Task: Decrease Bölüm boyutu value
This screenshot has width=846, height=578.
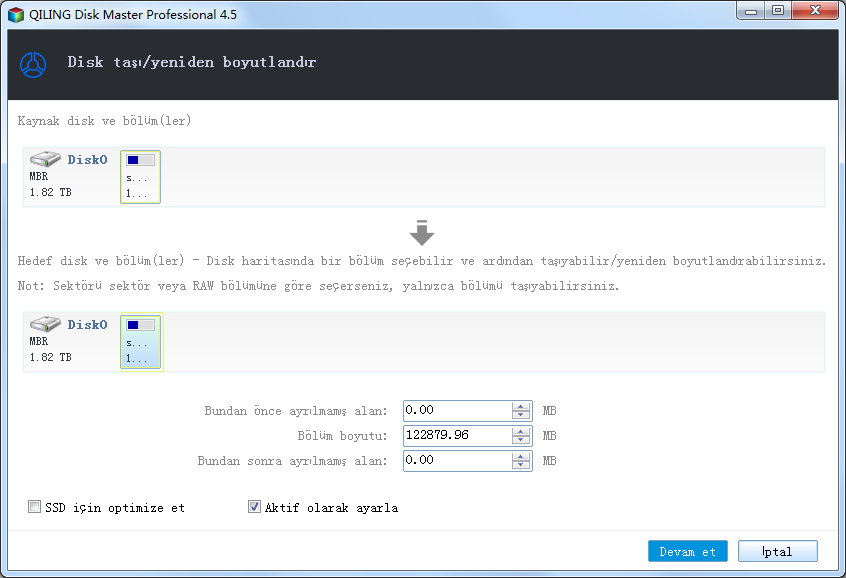Action: (521, 440)
